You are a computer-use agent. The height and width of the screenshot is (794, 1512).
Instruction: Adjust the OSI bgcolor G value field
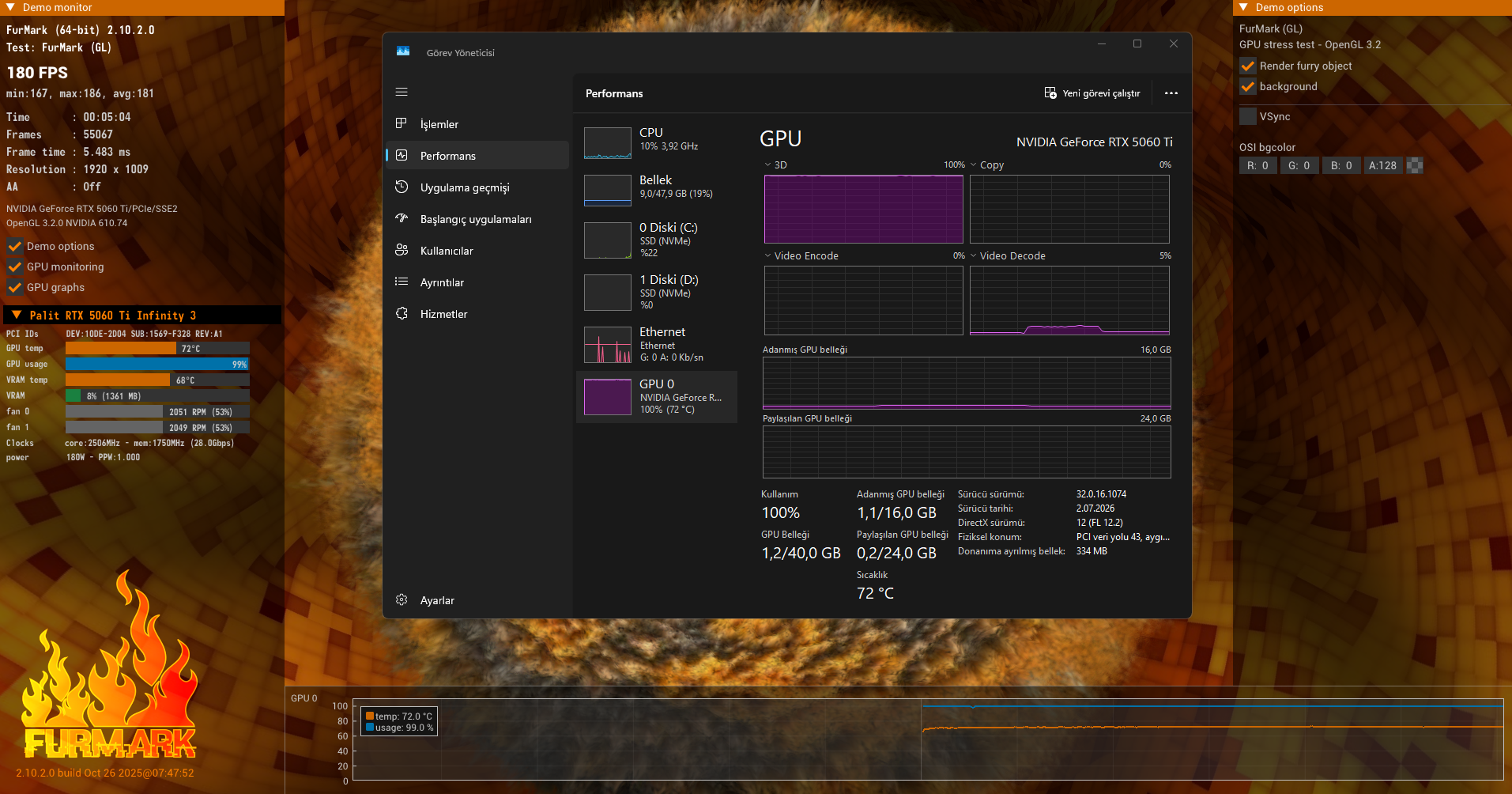(x=1299, y=165)
